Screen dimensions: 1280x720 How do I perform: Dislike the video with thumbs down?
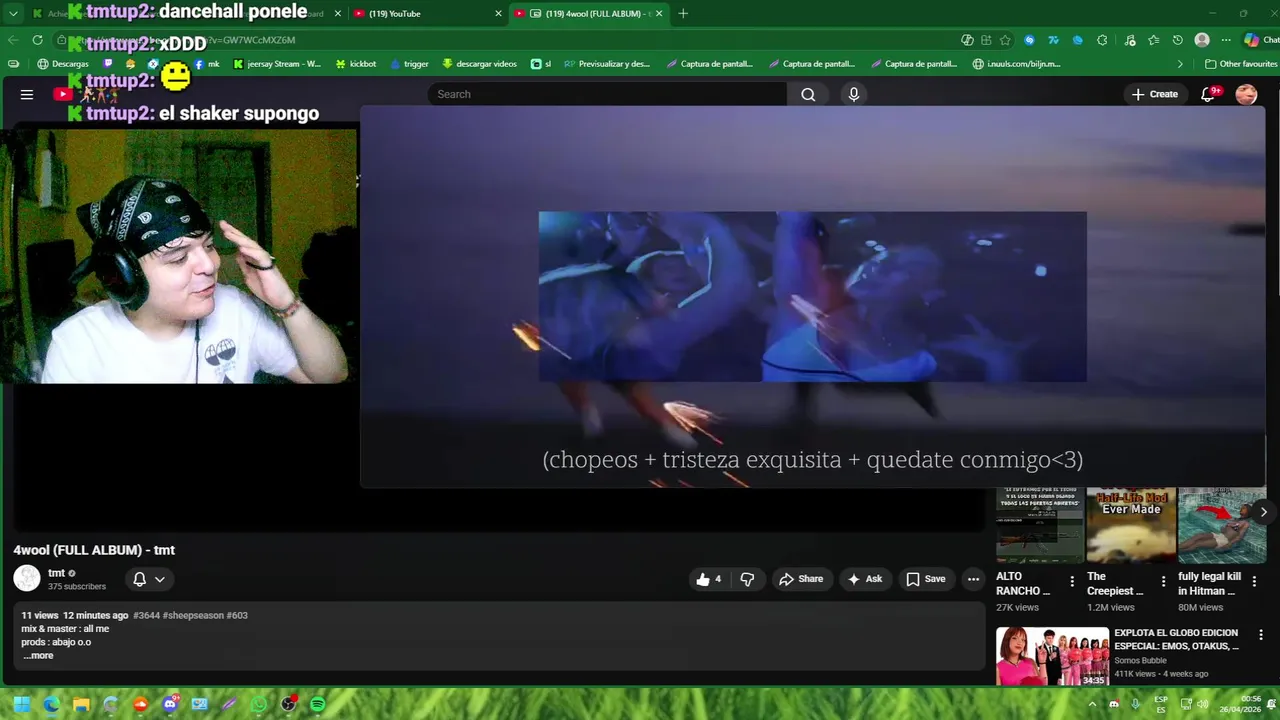click(x=747, y=579)
